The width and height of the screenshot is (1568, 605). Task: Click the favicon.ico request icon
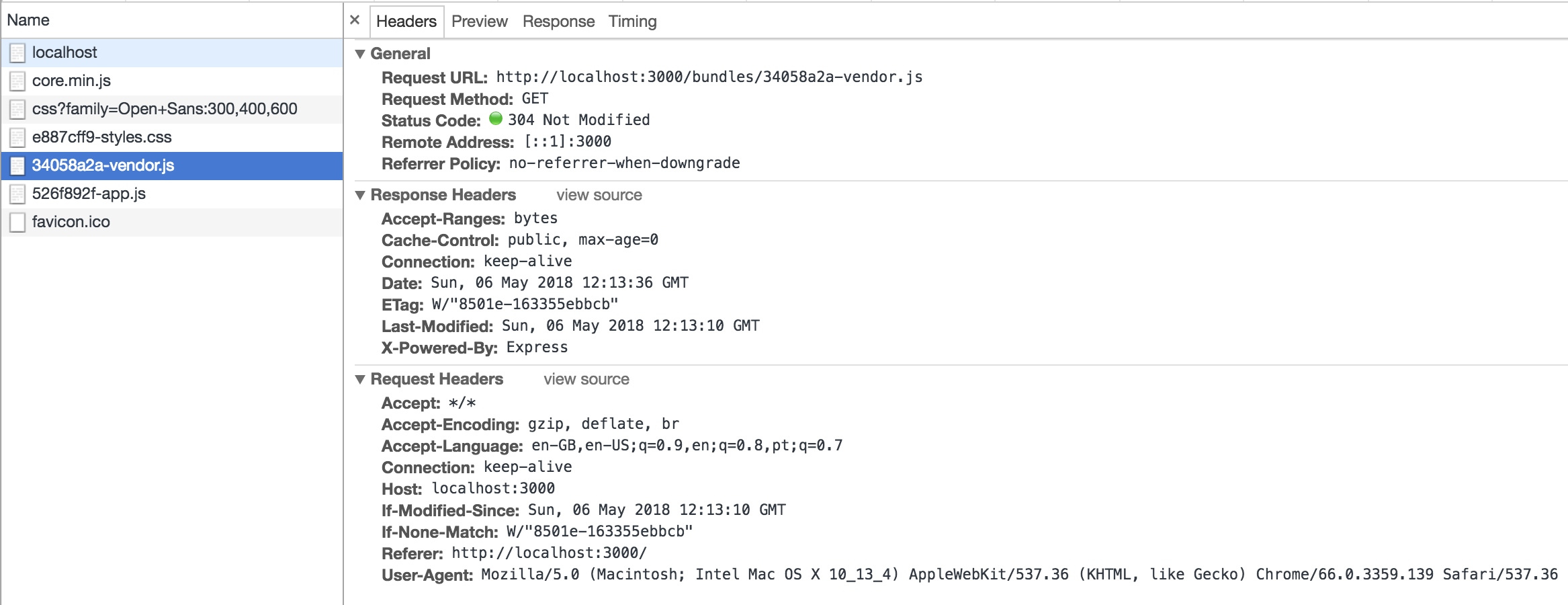[17, 221]
